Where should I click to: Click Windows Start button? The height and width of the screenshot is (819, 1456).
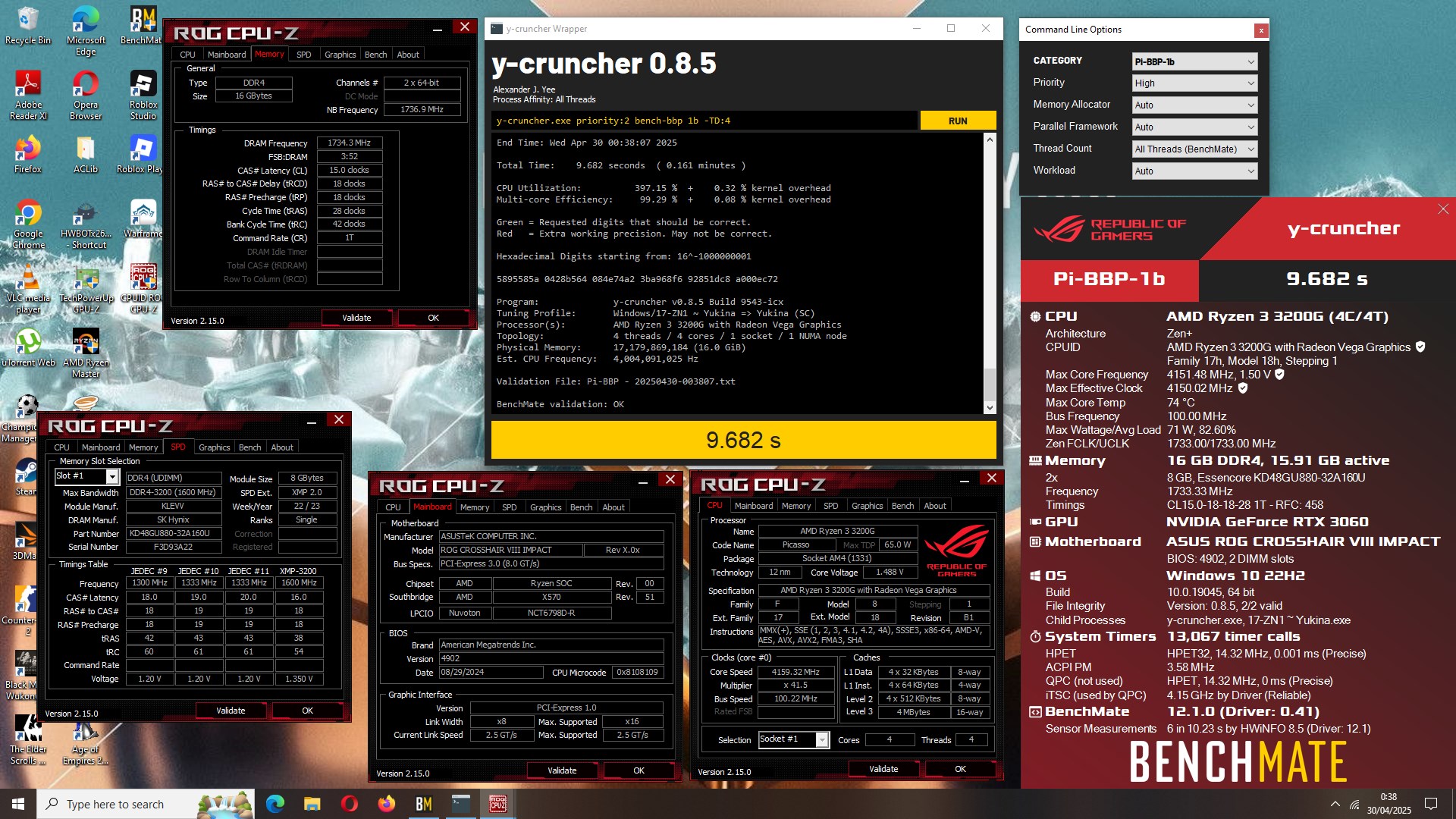(x=18, y=804)
